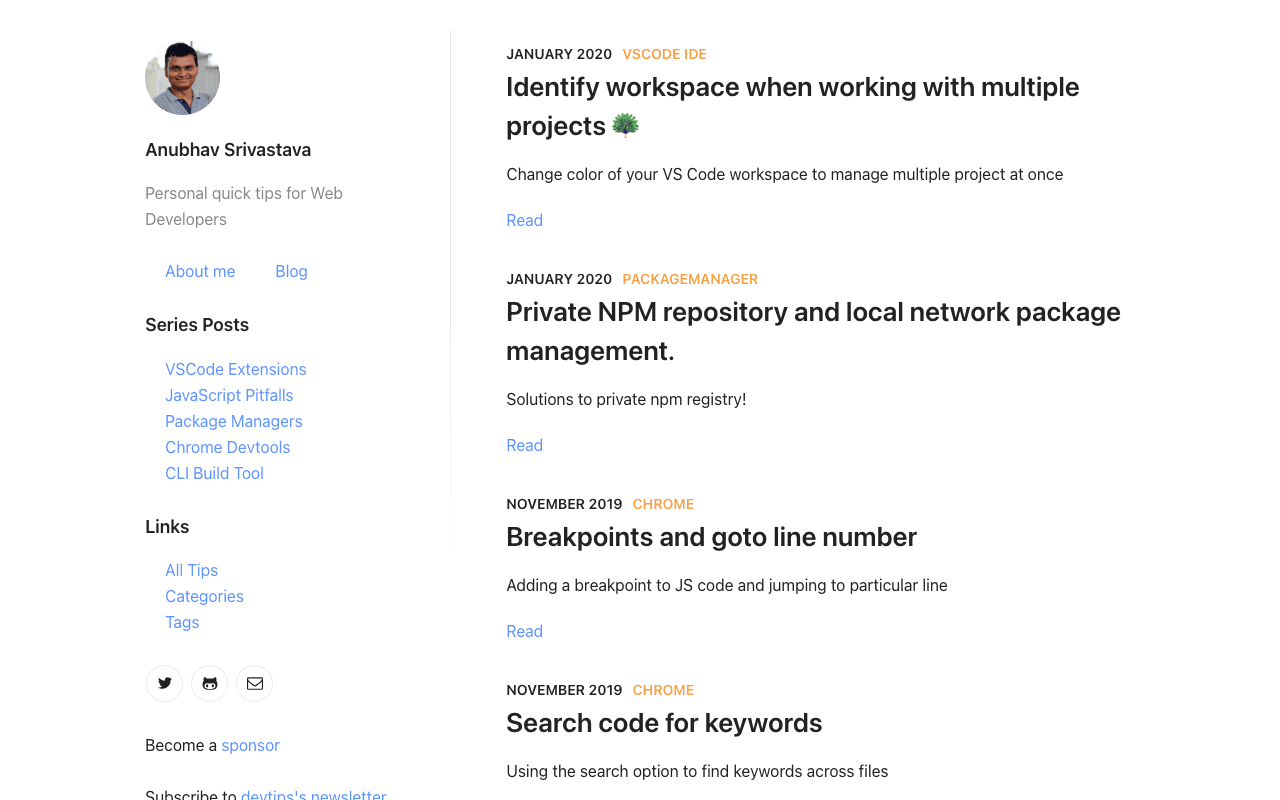Click the 'Change color of your VS Code workspace' description
The height and width of the screenshot is (800, 1280).
[x=785, y=174]
